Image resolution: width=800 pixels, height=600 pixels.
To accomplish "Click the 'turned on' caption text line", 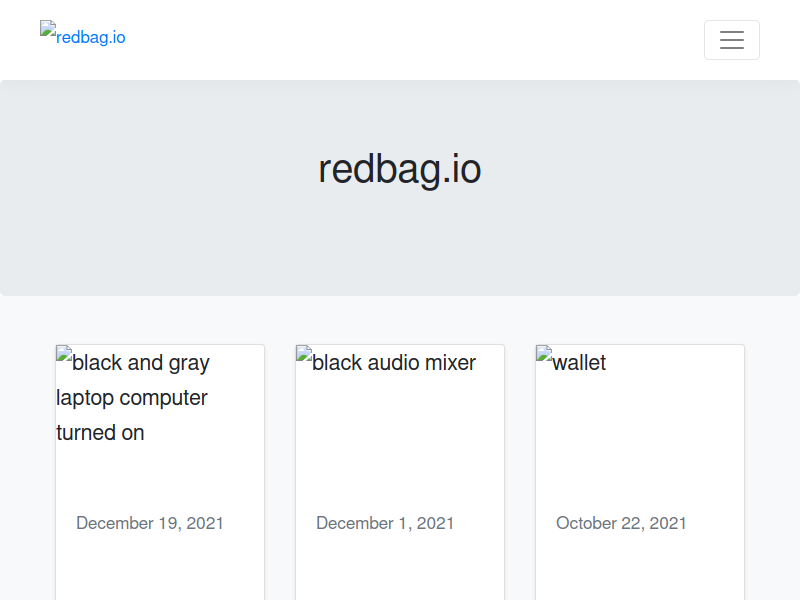I will click(x=100, y=433).
